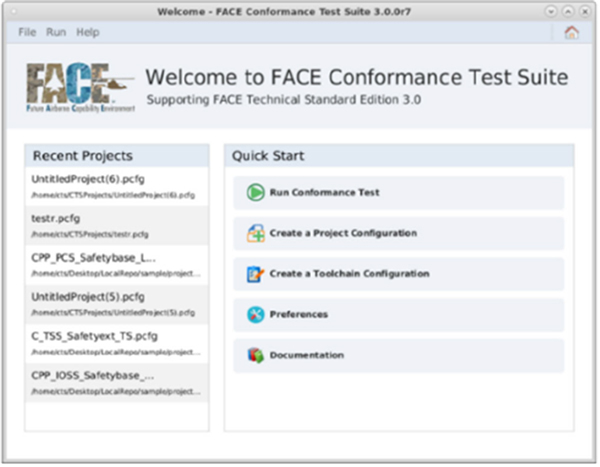The height and width of the screenshot is (467, 600).
Task: Open recent project CPP_IOSS_Safetybase_...
Action: 94,376
